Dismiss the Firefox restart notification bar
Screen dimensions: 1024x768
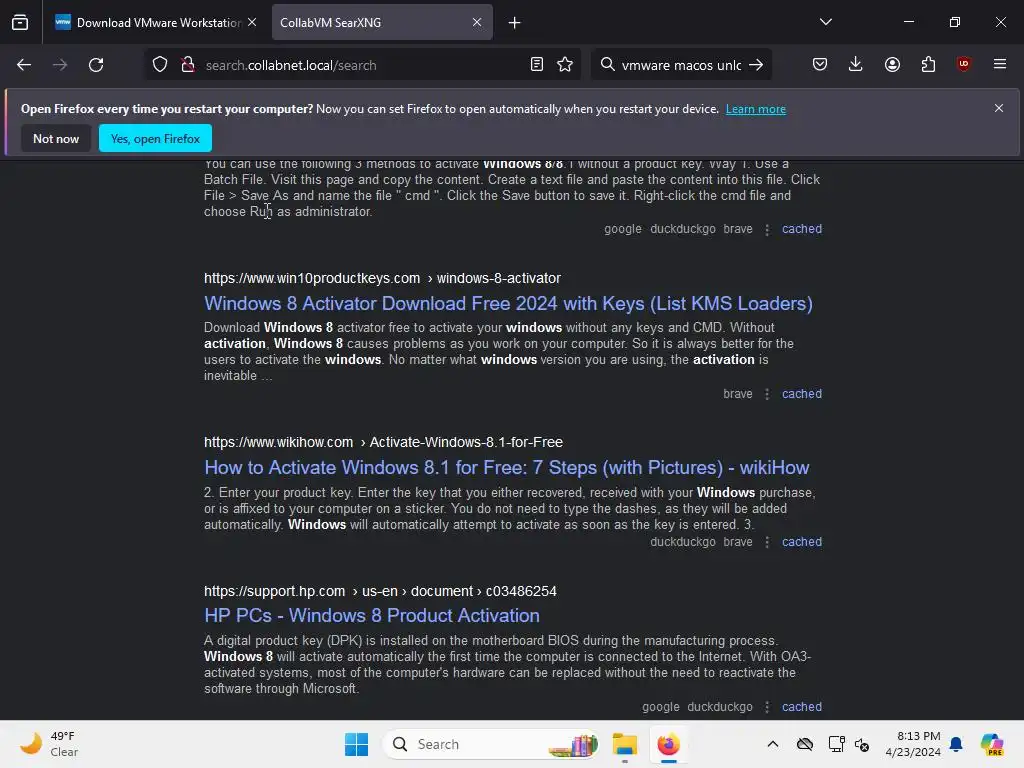(x=999, y=108)
